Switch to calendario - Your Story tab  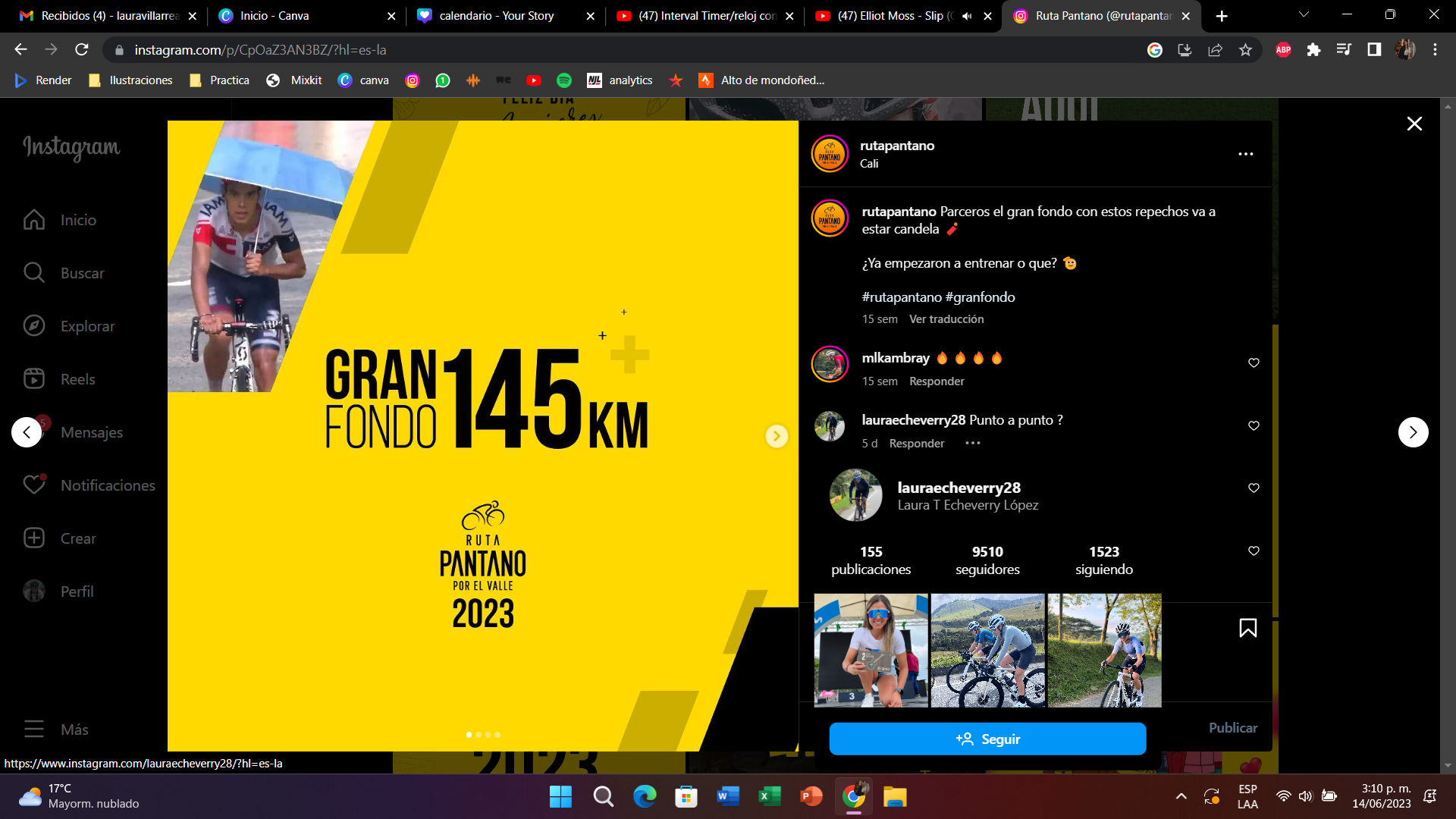(x=496, y=16)
